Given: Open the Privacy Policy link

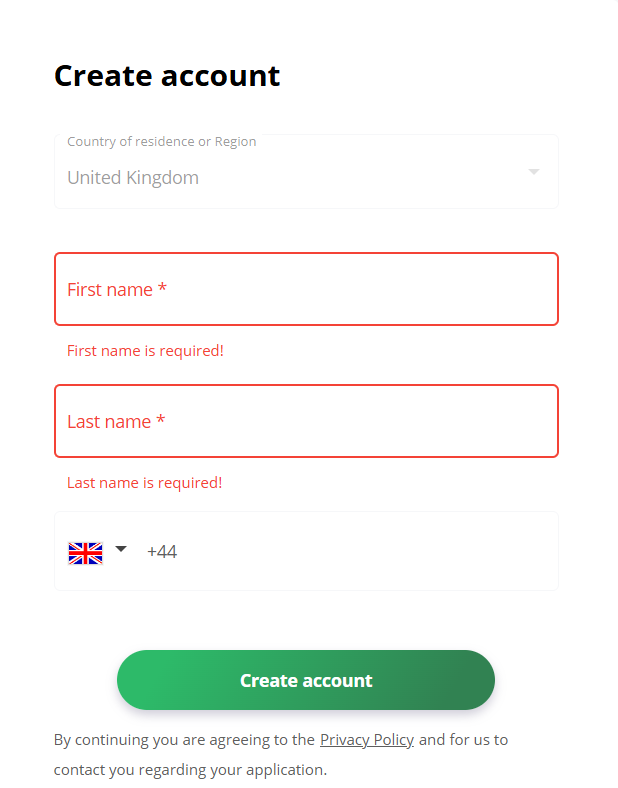Looking at the screenshot, I should (366, 740).
